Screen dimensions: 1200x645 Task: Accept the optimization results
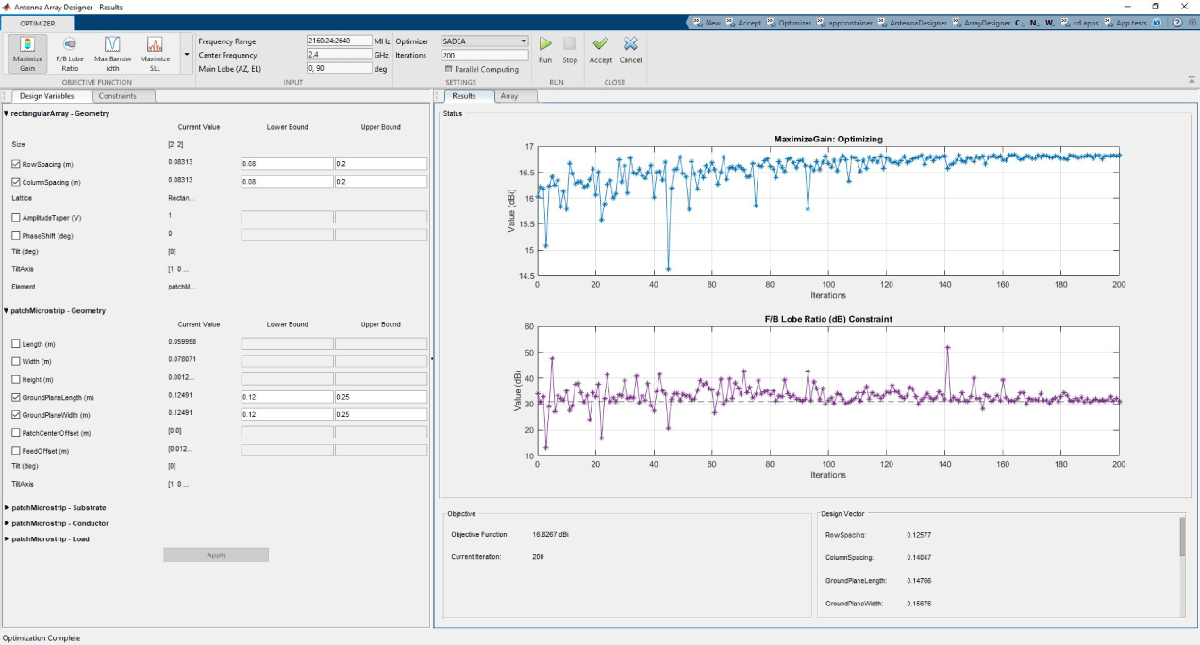pos(600,49)
